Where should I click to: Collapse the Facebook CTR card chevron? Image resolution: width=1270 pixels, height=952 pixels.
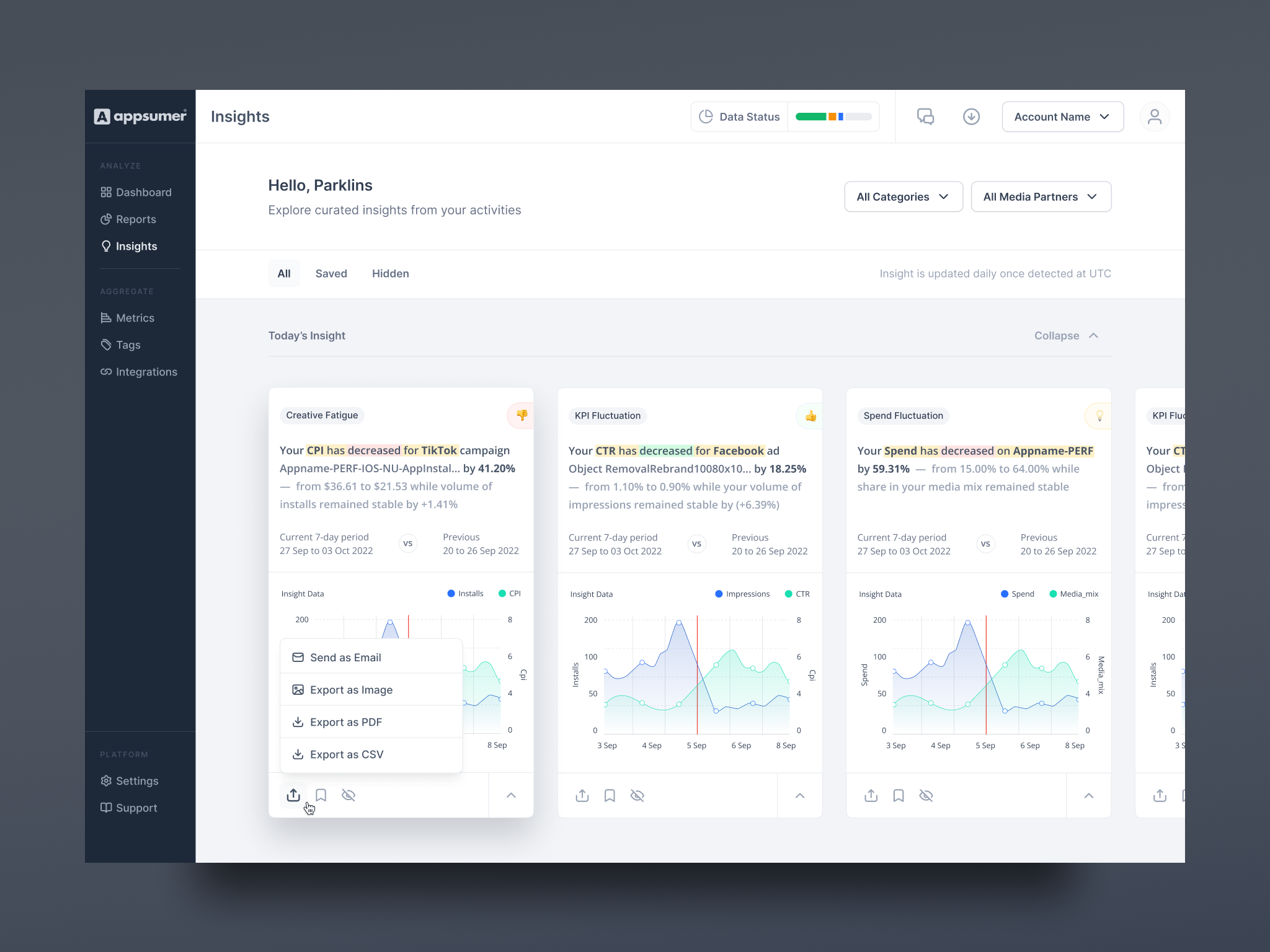[x=800, y=796]
